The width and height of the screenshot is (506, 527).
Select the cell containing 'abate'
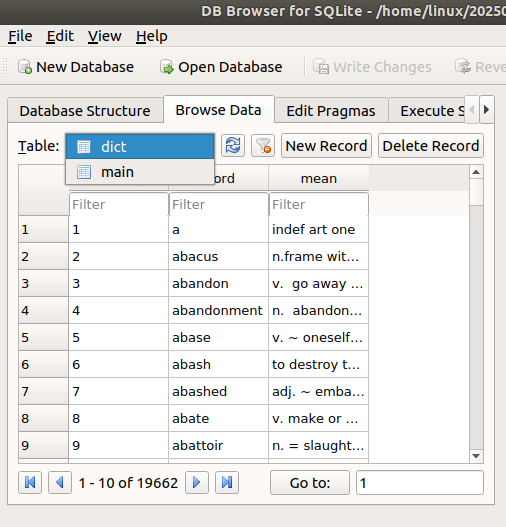219,418
